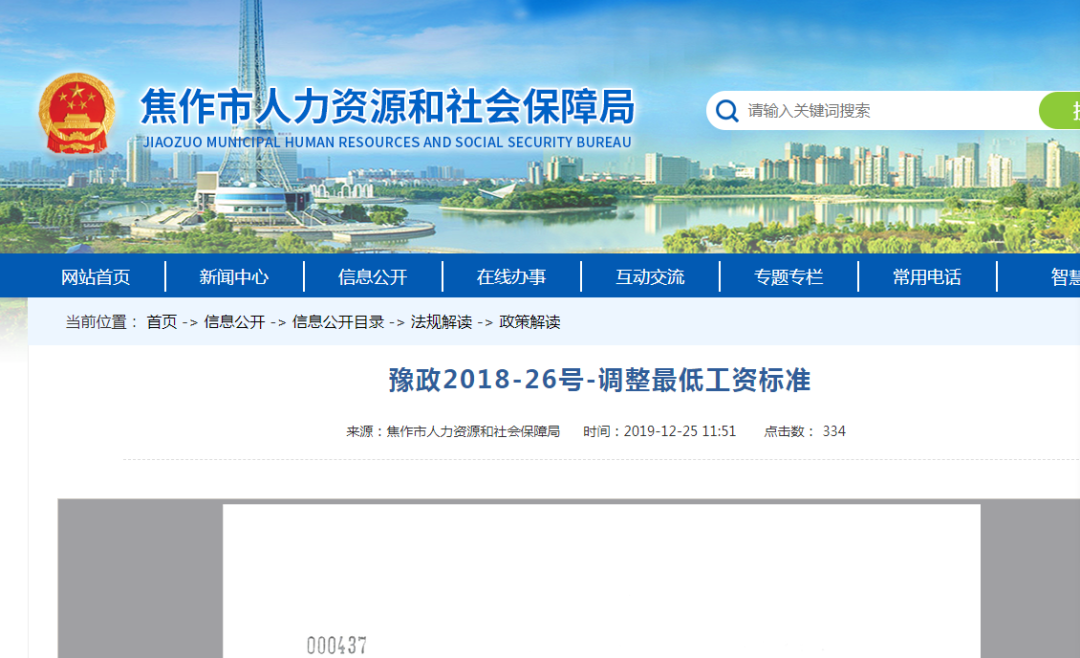Image resolution: width=1080 pixels, height=658 pixels.
Task: Select 信息公开 in the main navigation bar
Action: coord(373,277)
